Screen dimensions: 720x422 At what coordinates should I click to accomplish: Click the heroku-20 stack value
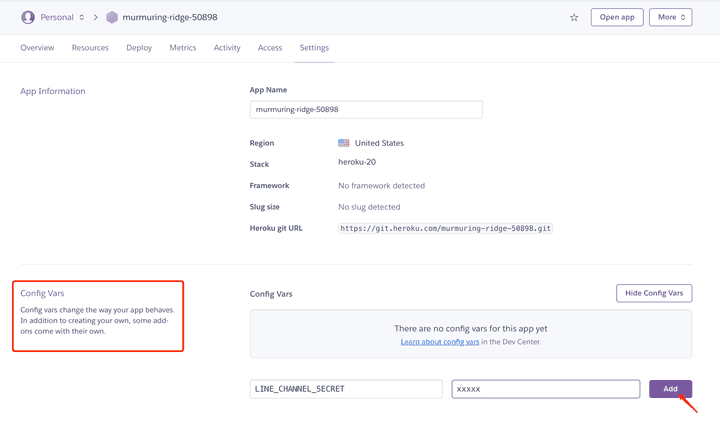click(357, 162)
